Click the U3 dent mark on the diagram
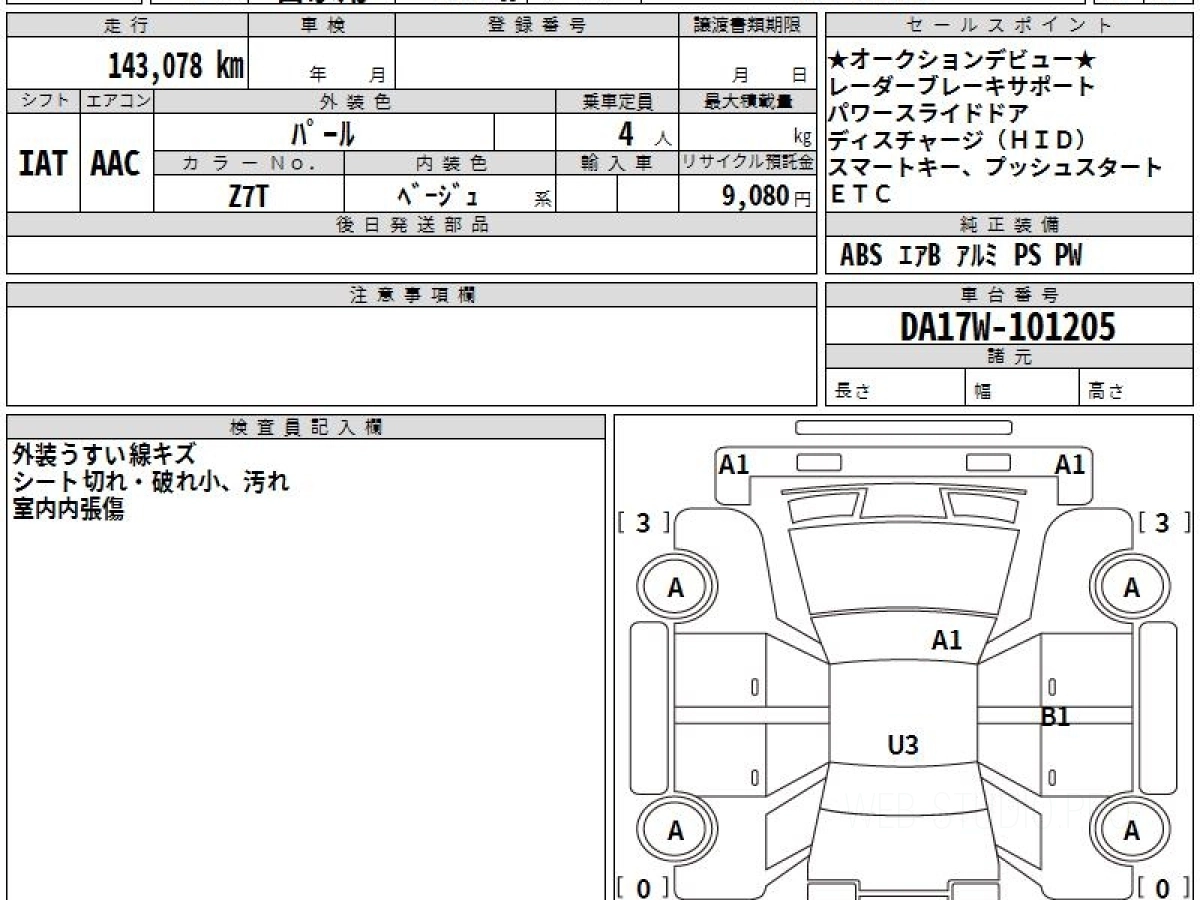The image size is (1200, 900). (x=903, y=744)
